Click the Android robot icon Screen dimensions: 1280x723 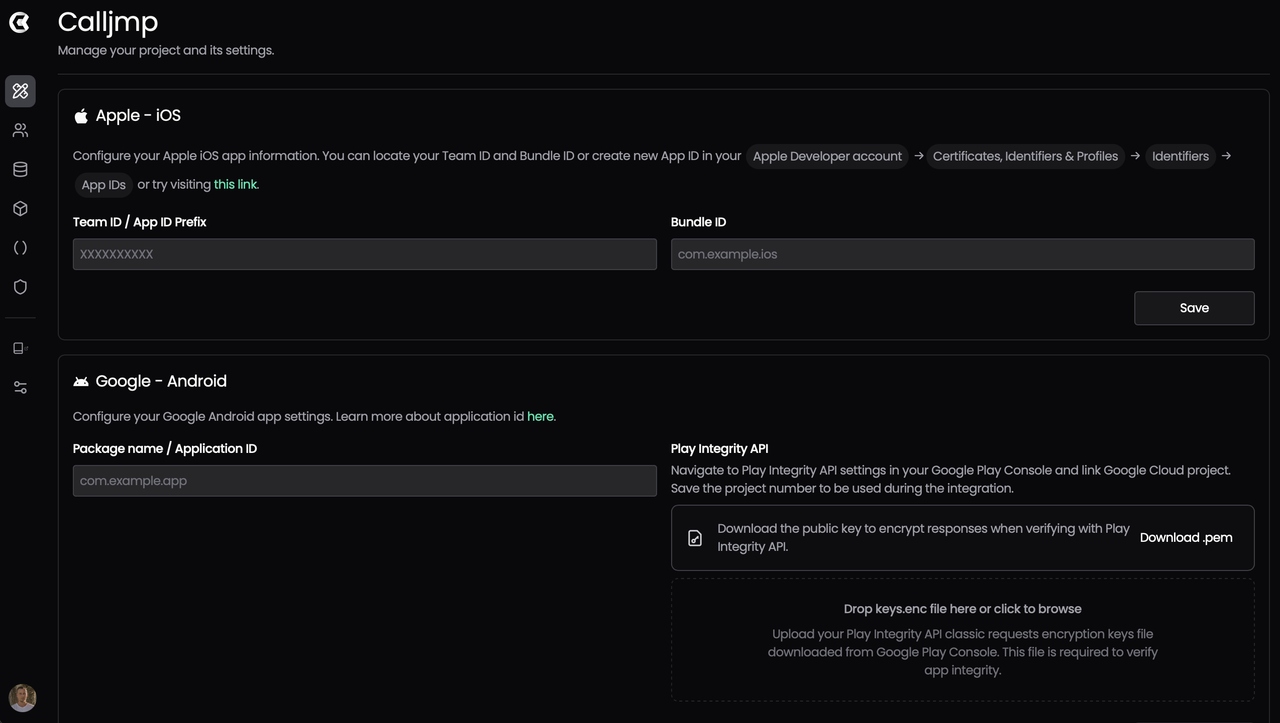click(81, 382)
